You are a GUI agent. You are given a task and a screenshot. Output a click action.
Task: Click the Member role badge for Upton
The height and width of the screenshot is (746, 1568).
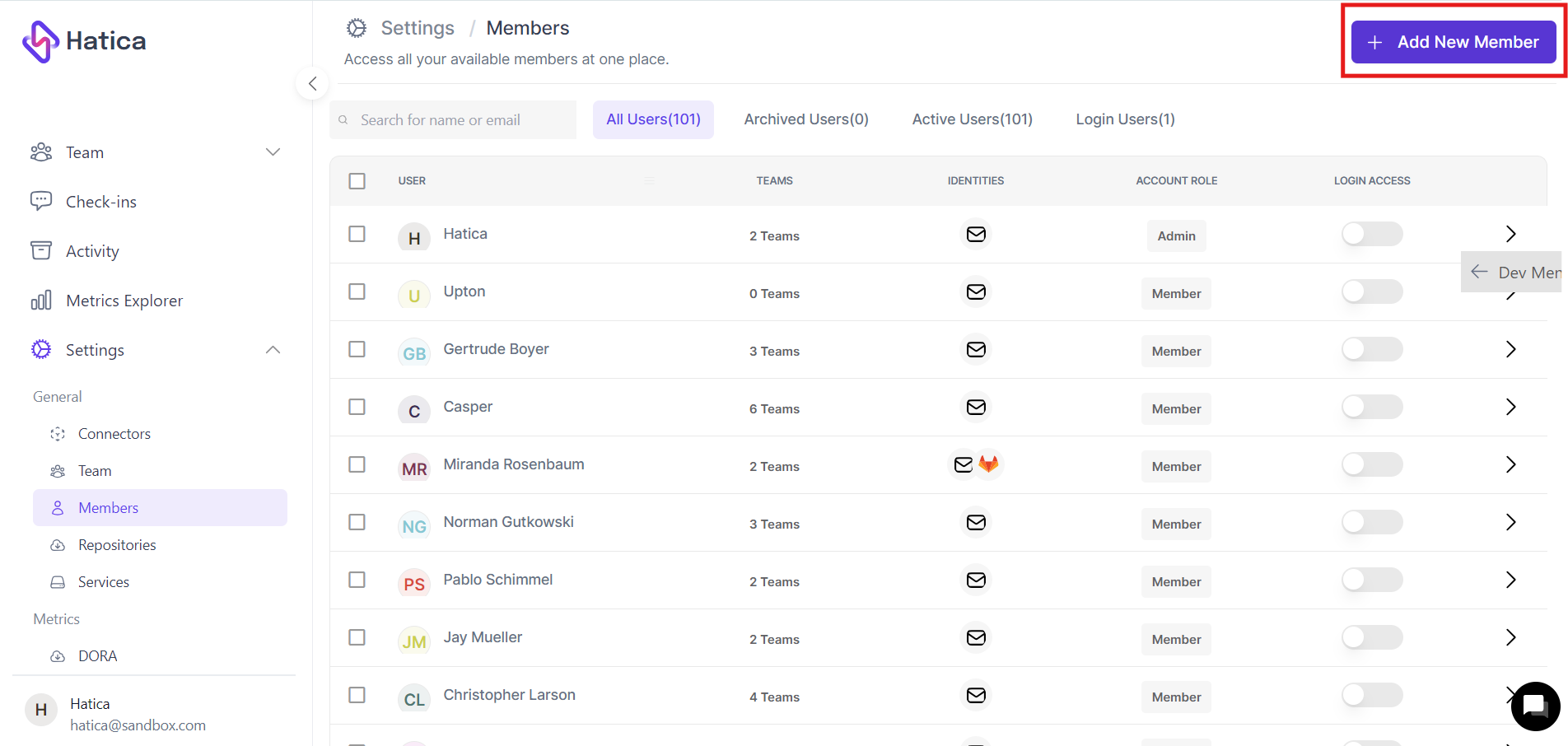1176,293
